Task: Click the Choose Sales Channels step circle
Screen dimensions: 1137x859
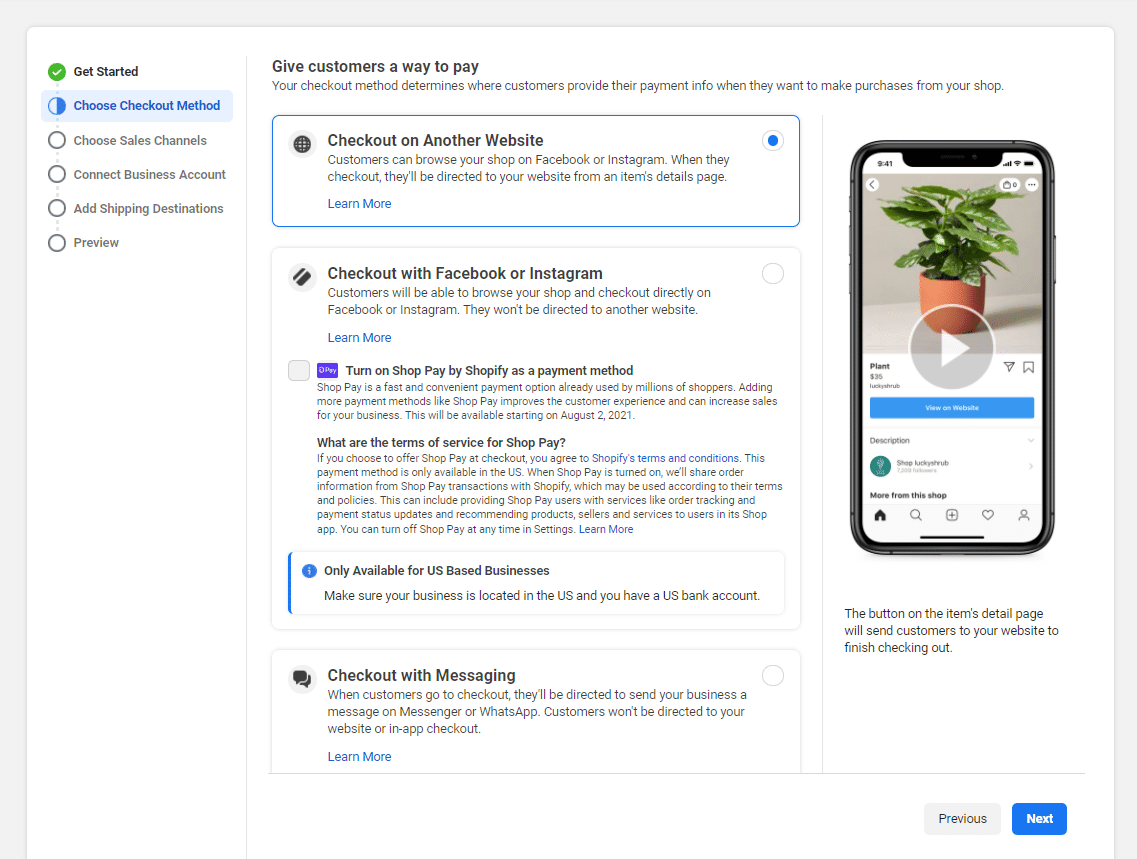Action: pyautogui.click(x=57, y=141)
